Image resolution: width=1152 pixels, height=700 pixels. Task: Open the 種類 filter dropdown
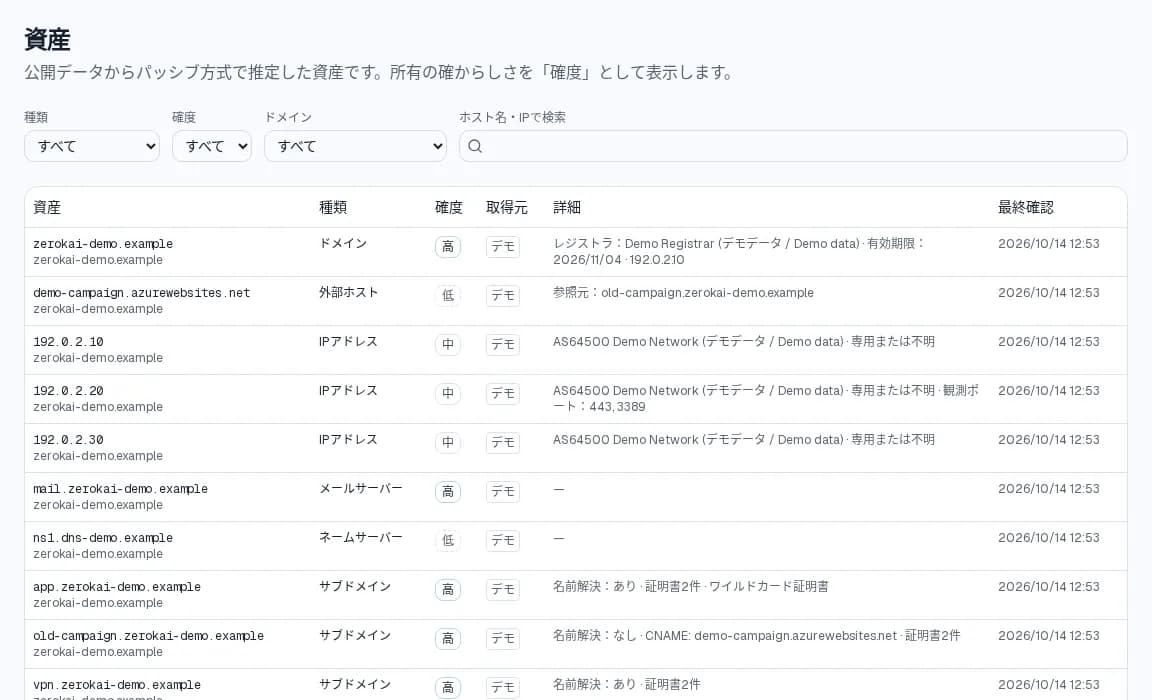click(x=92, y=146)
